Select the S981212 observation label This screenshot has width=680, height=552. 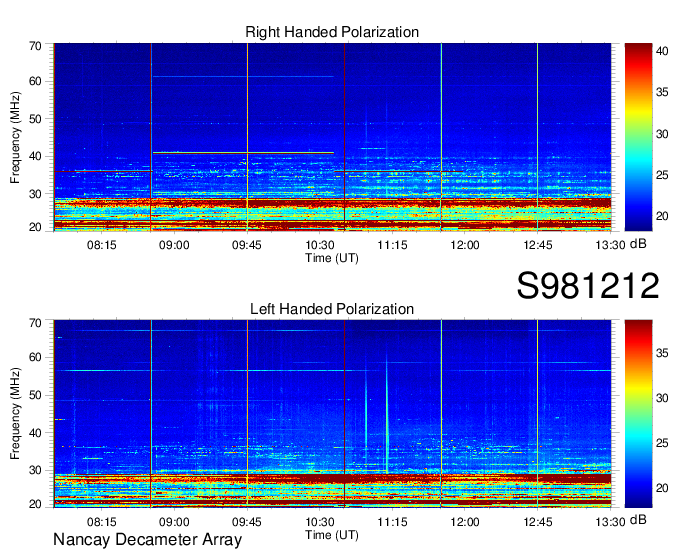coord(588,286)
